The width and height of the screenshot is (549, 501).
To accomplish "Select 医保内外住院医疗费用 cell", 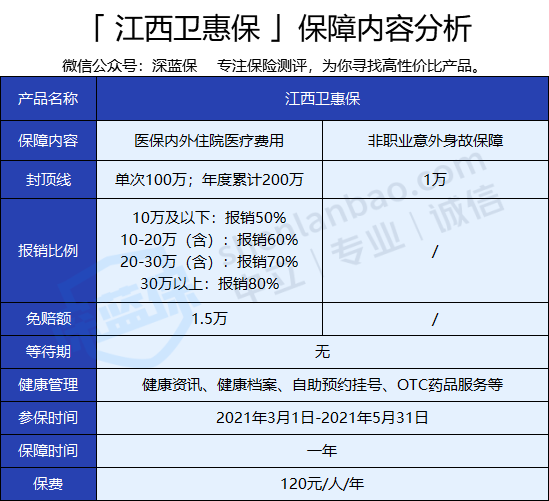I will [209, 141].
